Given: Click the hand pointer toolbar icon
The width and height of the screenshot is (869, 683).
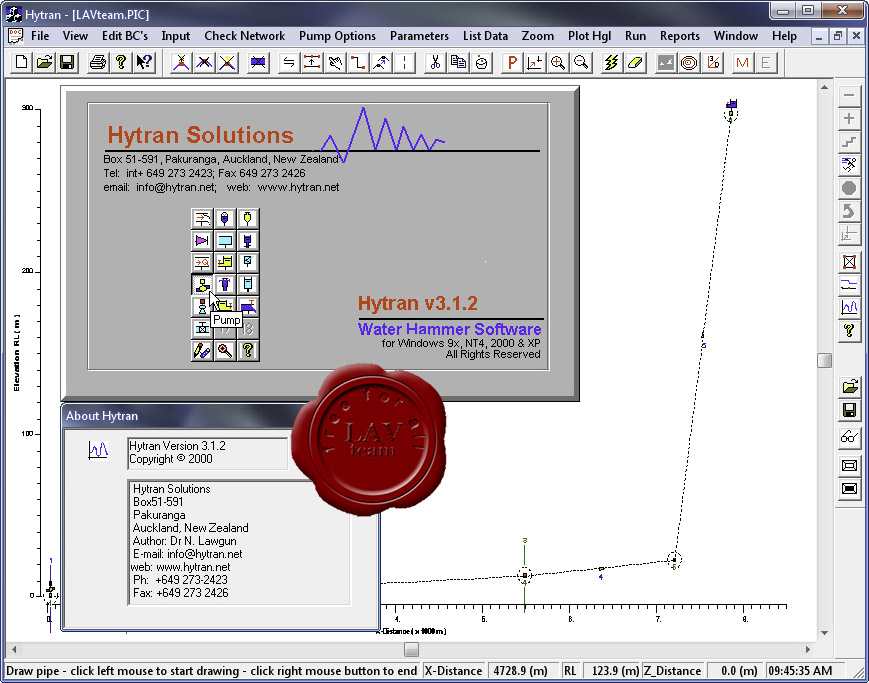Looking at the screenshot, I should click(x=335, y=62).
